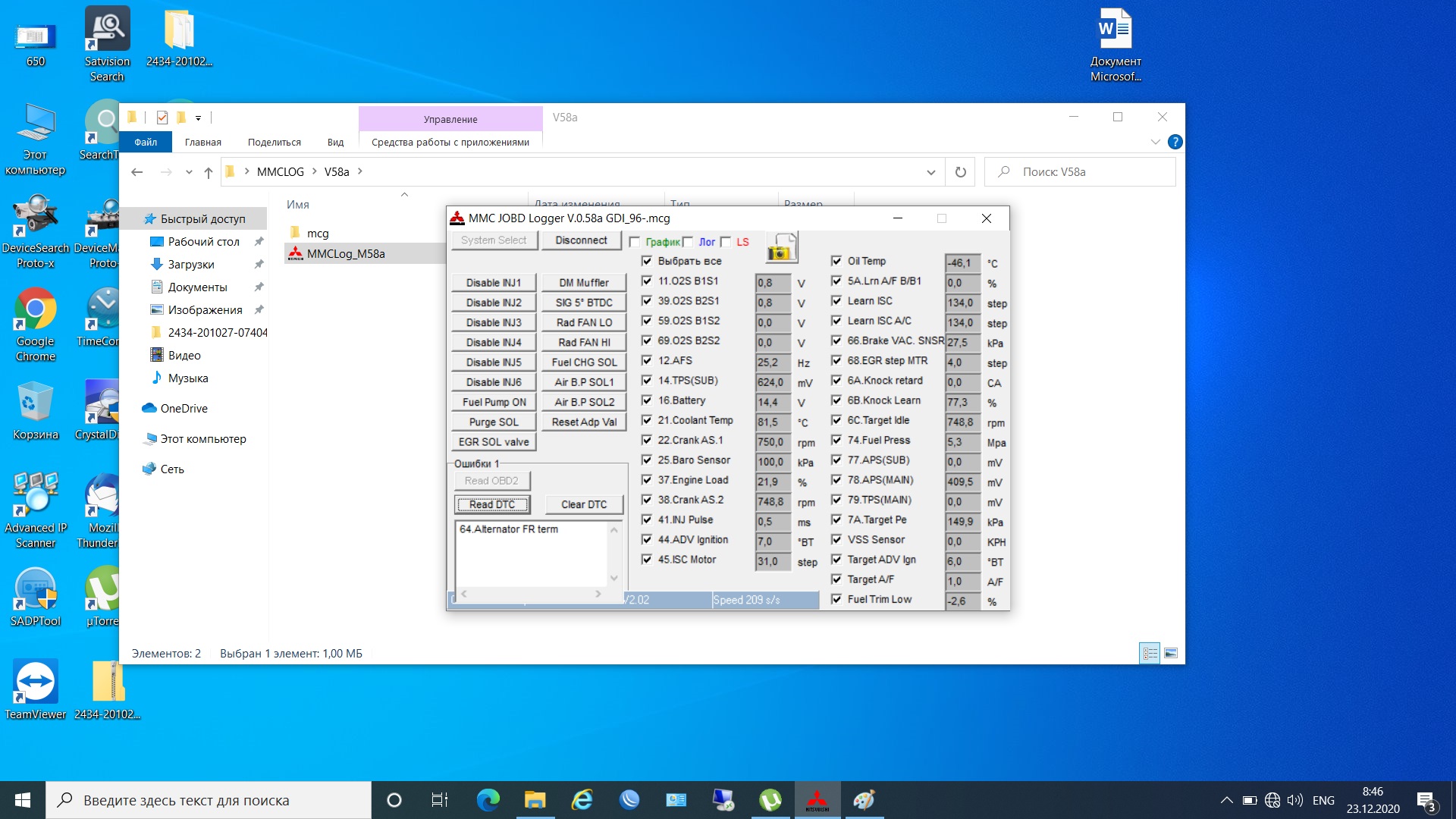
Task: Uncheck the Oil Temp parameter
Action: coord(836,261)
